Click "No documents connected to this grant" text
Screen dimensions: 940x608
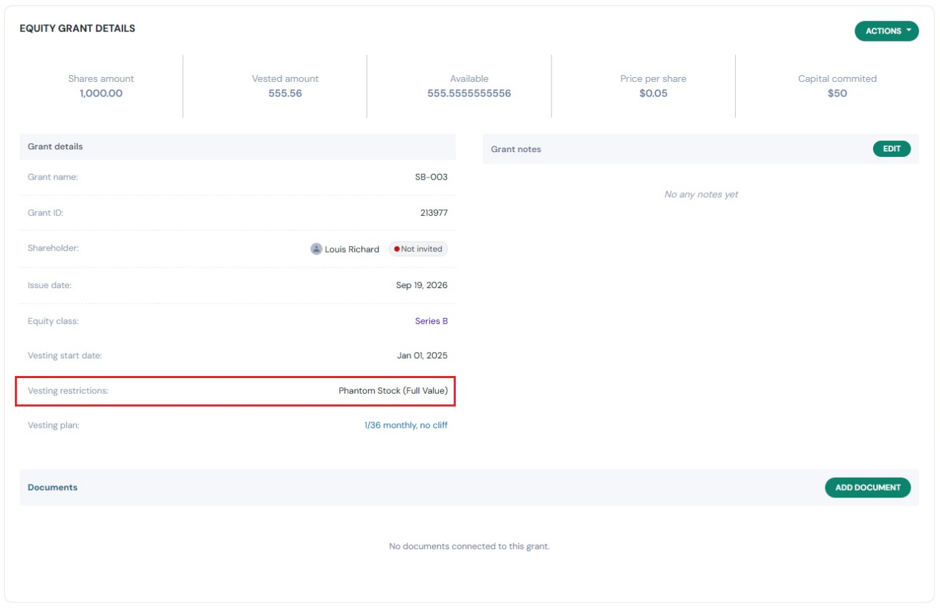[469, 546]
